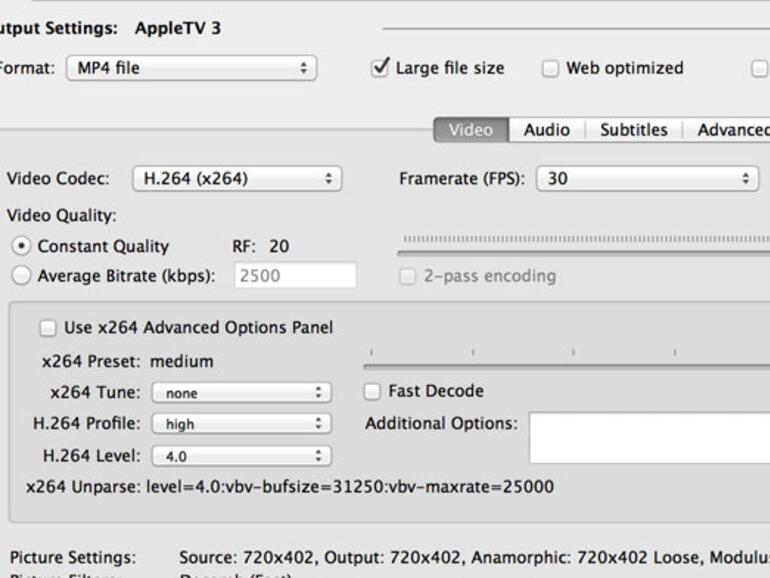Switch to the Video tab

point(471,130)
